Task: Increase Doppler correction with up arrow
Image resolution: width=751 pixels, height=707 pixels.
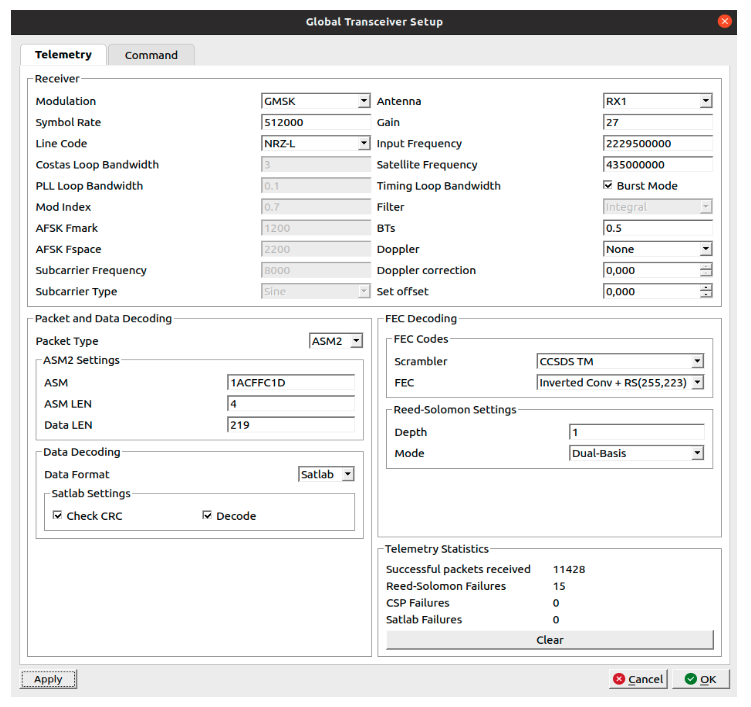Action: point(706,266)
